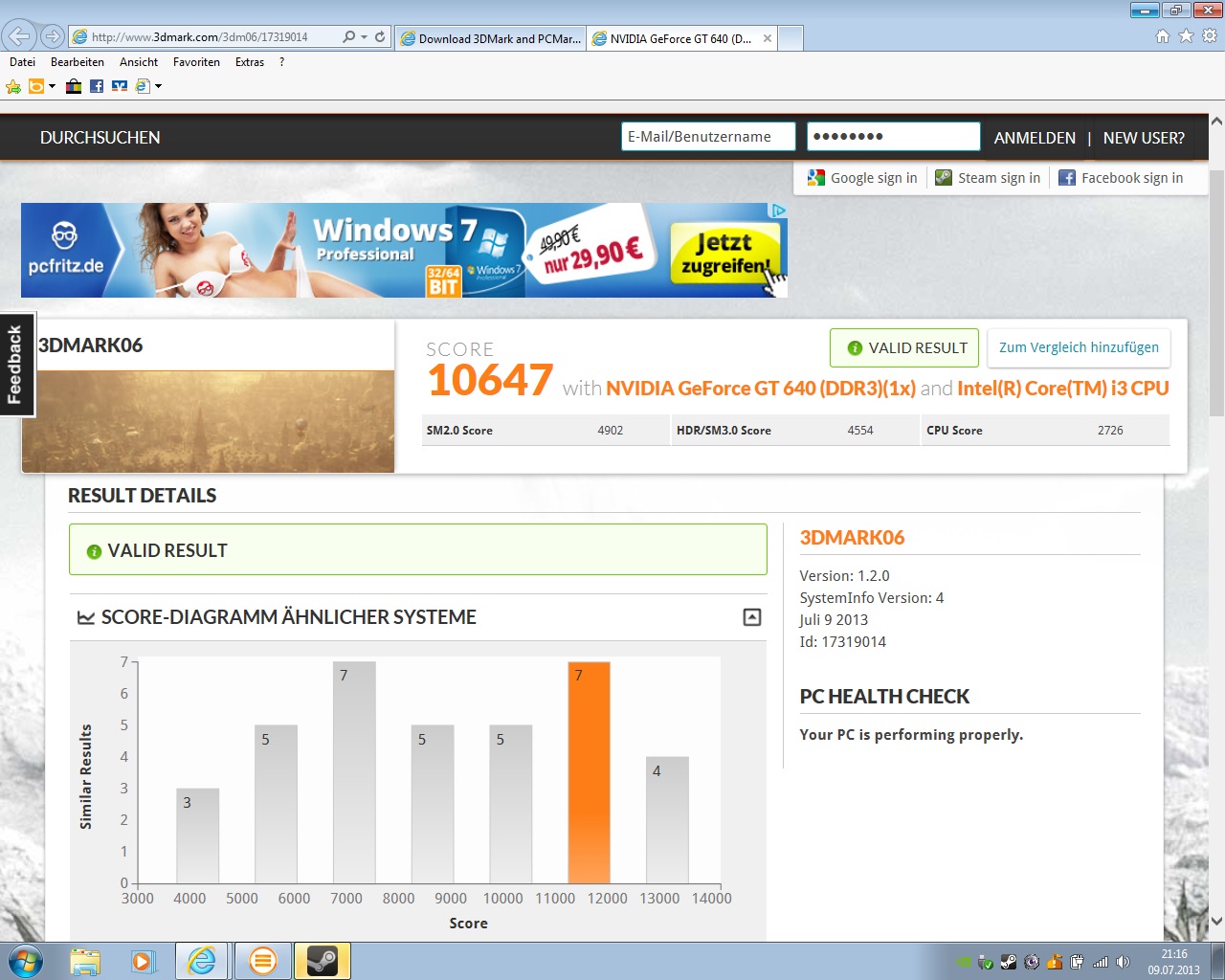This screenshot has width=1225, height=980.
Task: Click the line-chart icon beside SCORE-DIAGRAMM heading
Action: (x=86, y=618)
